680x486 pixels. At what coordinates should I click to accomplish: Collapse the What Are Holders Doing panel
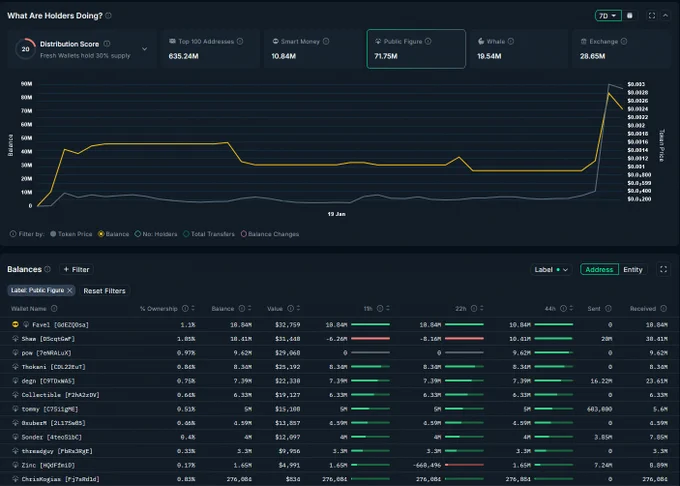pos(665,16)
